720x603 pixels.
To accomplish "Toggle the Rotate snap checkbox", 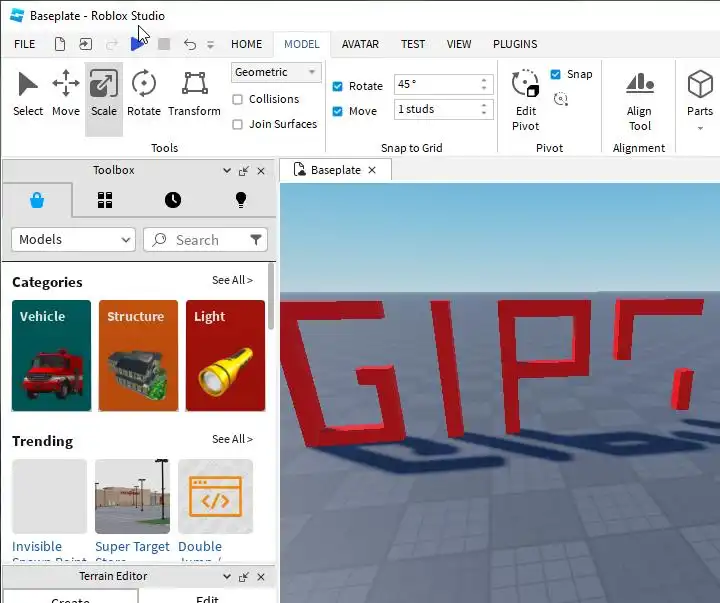I will tap(338, 86).
